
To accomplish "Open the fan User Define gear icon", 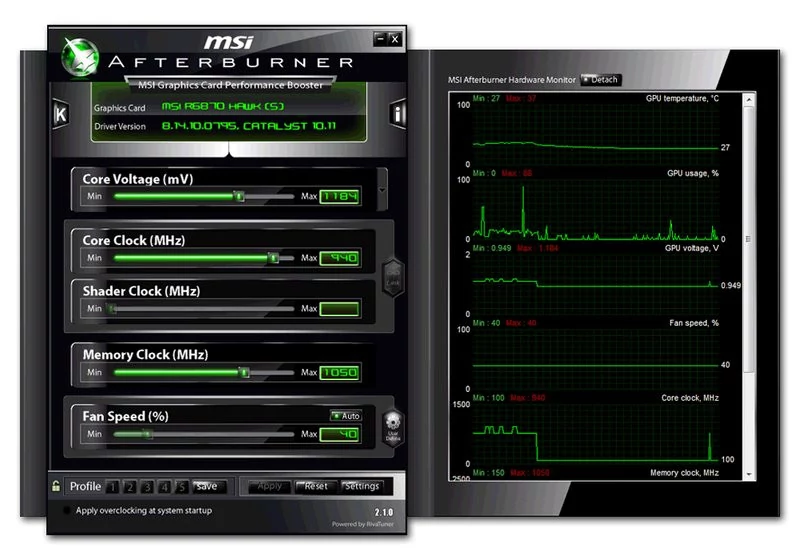I will [393, 427].
